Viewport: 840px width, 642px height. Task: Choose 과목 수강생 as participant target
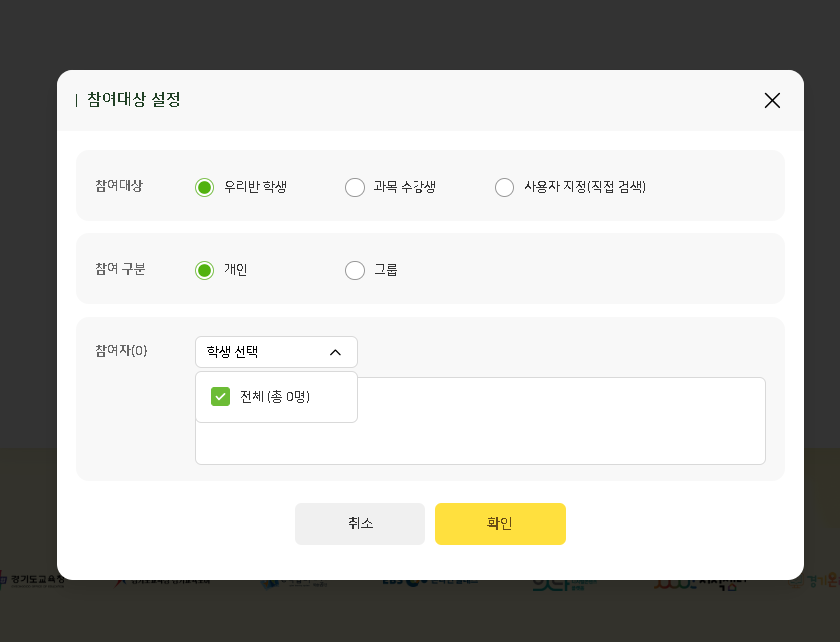point(355,187)
